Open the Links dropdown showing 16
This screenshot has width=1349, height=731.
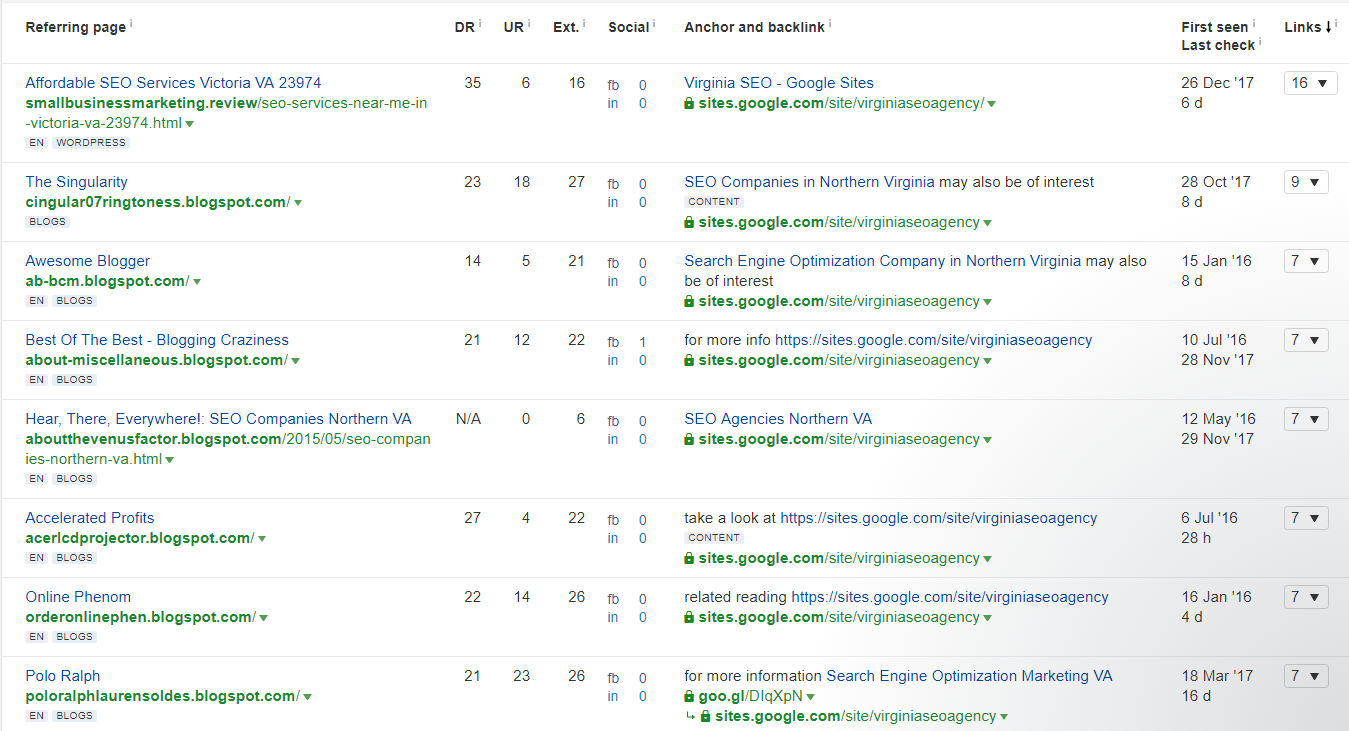pos(1310,83)
